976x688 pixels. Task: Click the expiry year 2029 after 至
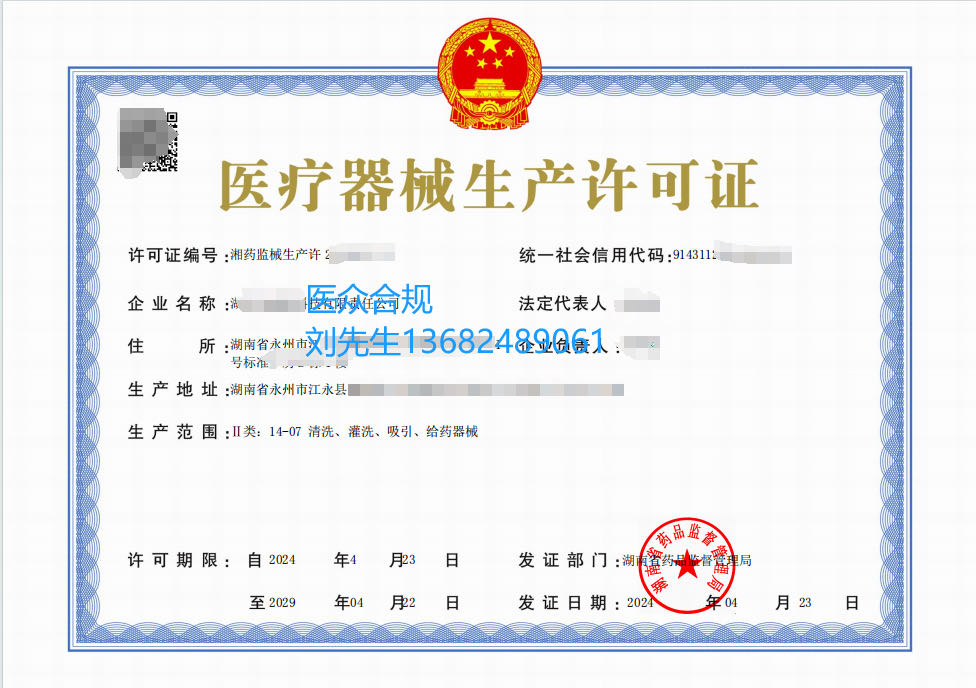click(x=282, y=603)
